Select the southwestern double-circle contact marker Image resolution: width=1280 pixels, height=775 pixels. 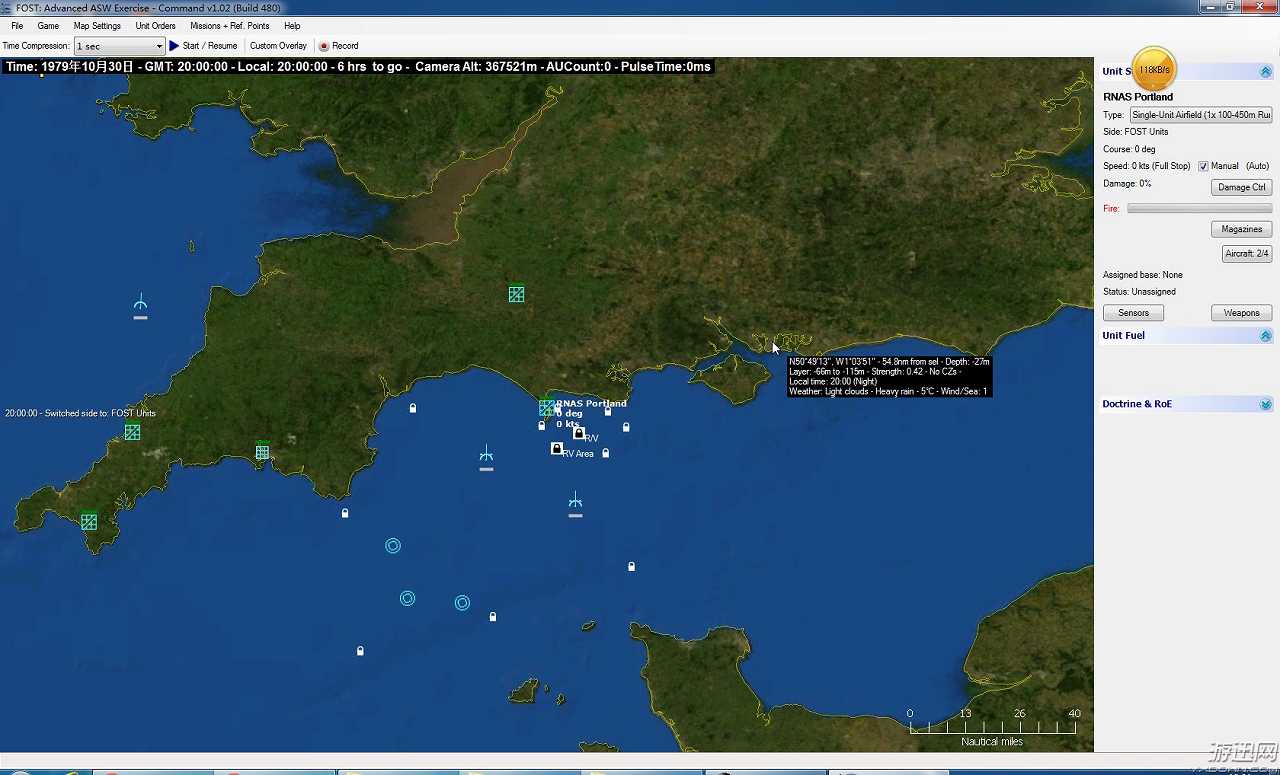[407, 598]
